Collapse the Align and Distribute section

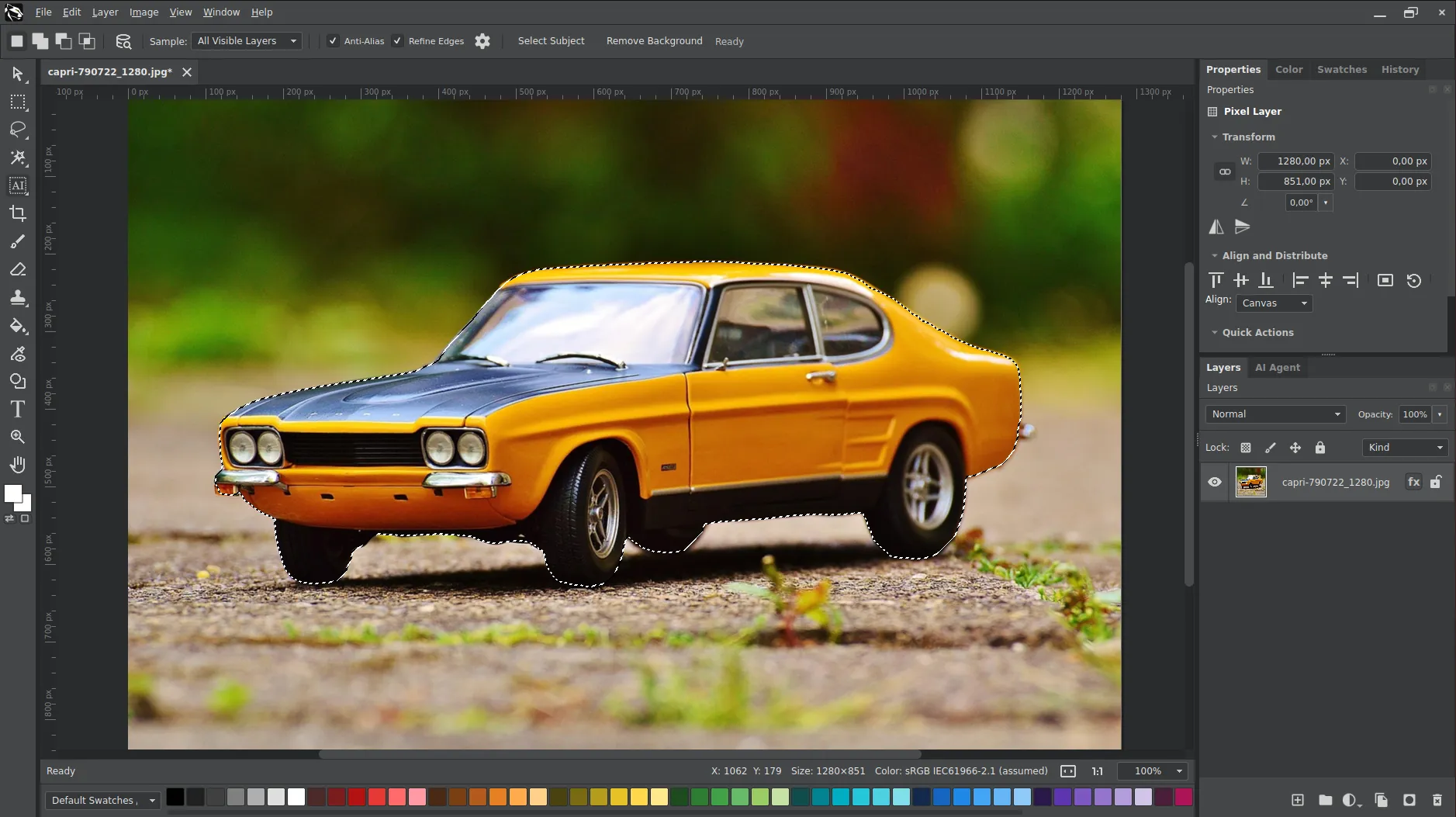tap(1215, 255)
